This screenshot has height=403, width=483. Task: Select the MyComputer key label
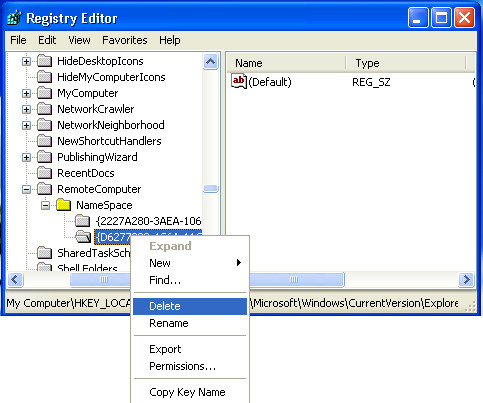88,93
